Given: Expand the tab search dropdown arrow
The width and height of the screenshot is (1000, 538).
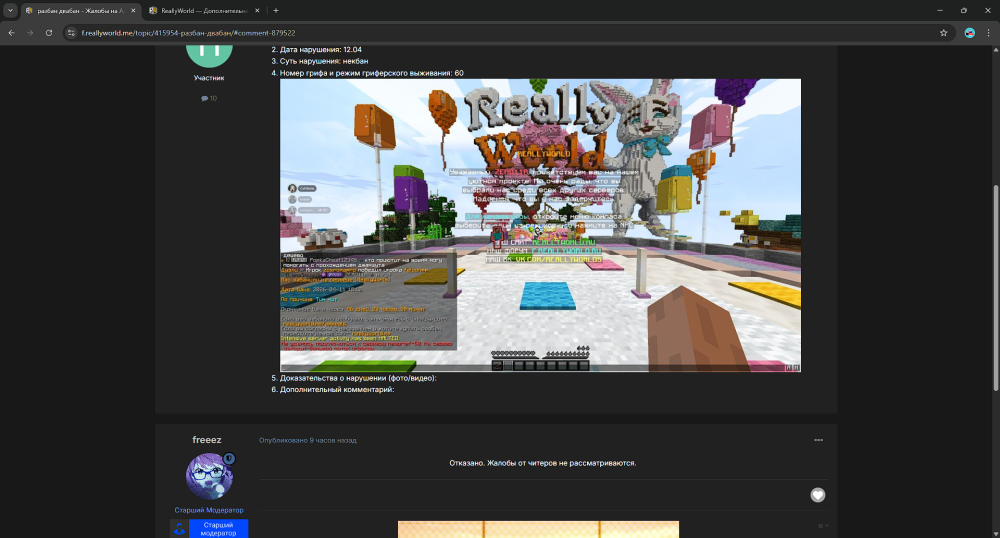Looking at the screenshot, I should (10, 10).
